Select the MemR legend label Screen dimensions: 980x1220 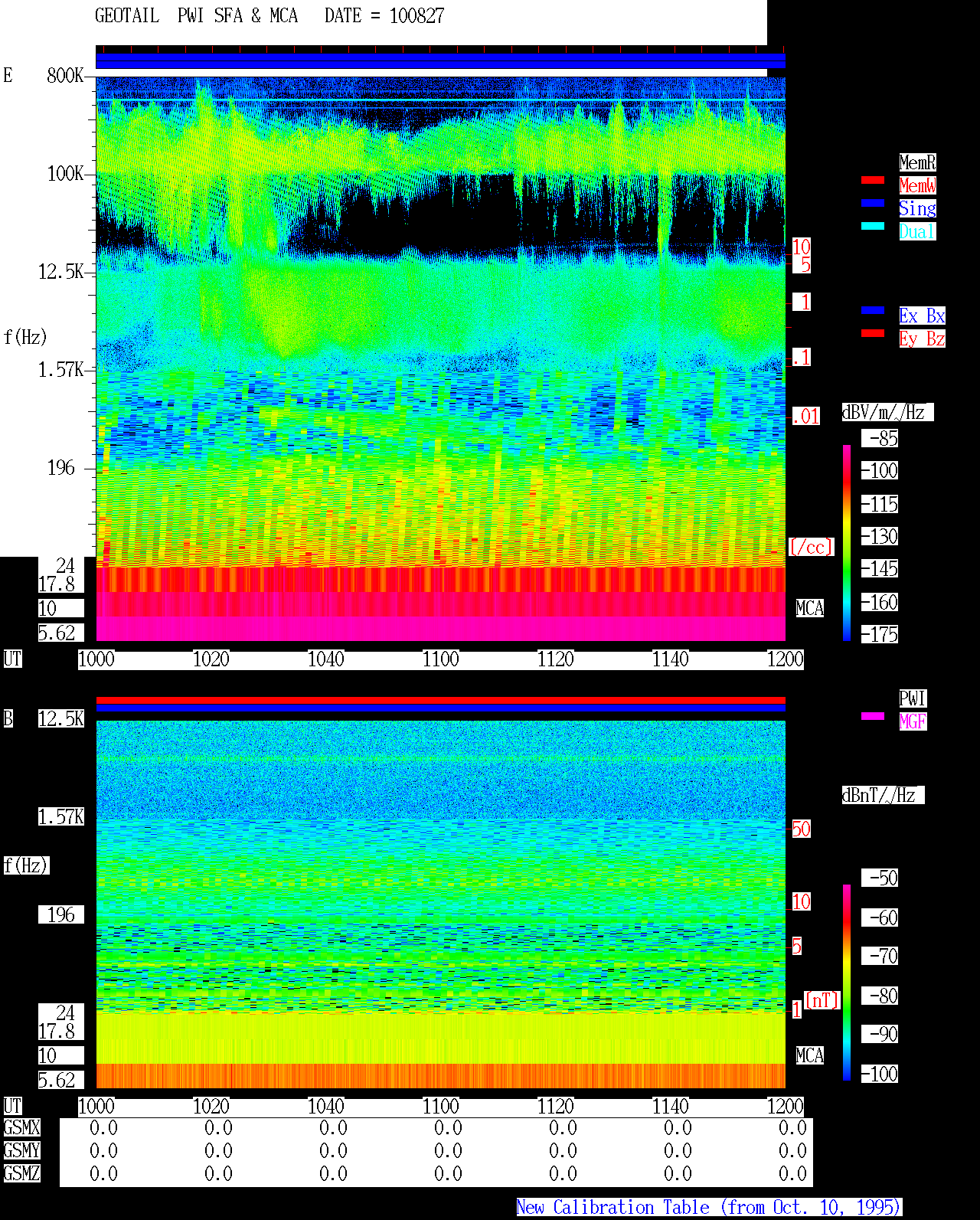[x=917, y=162]
